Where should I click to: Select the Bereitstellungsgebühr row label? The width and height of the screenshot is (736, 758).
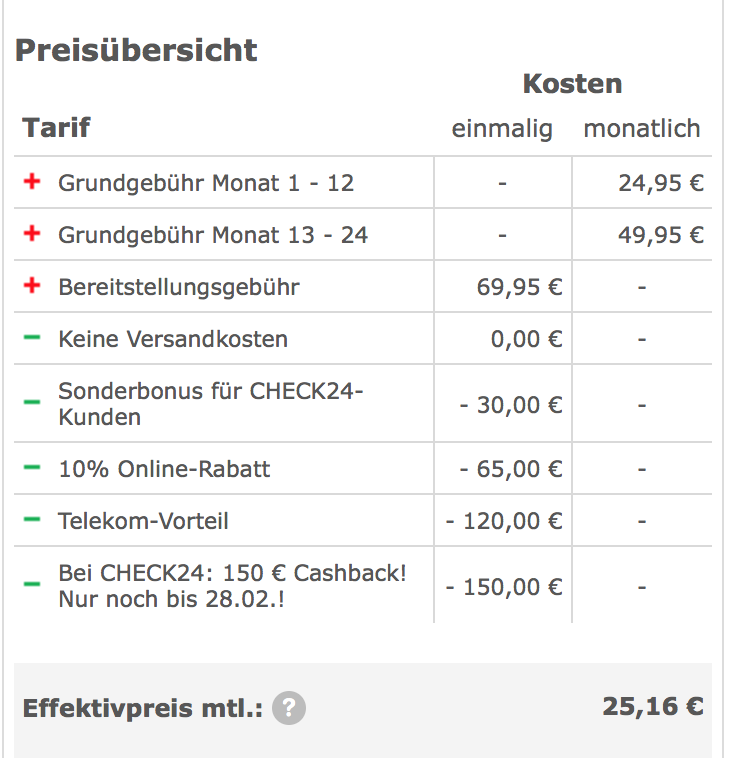[179, 287]
